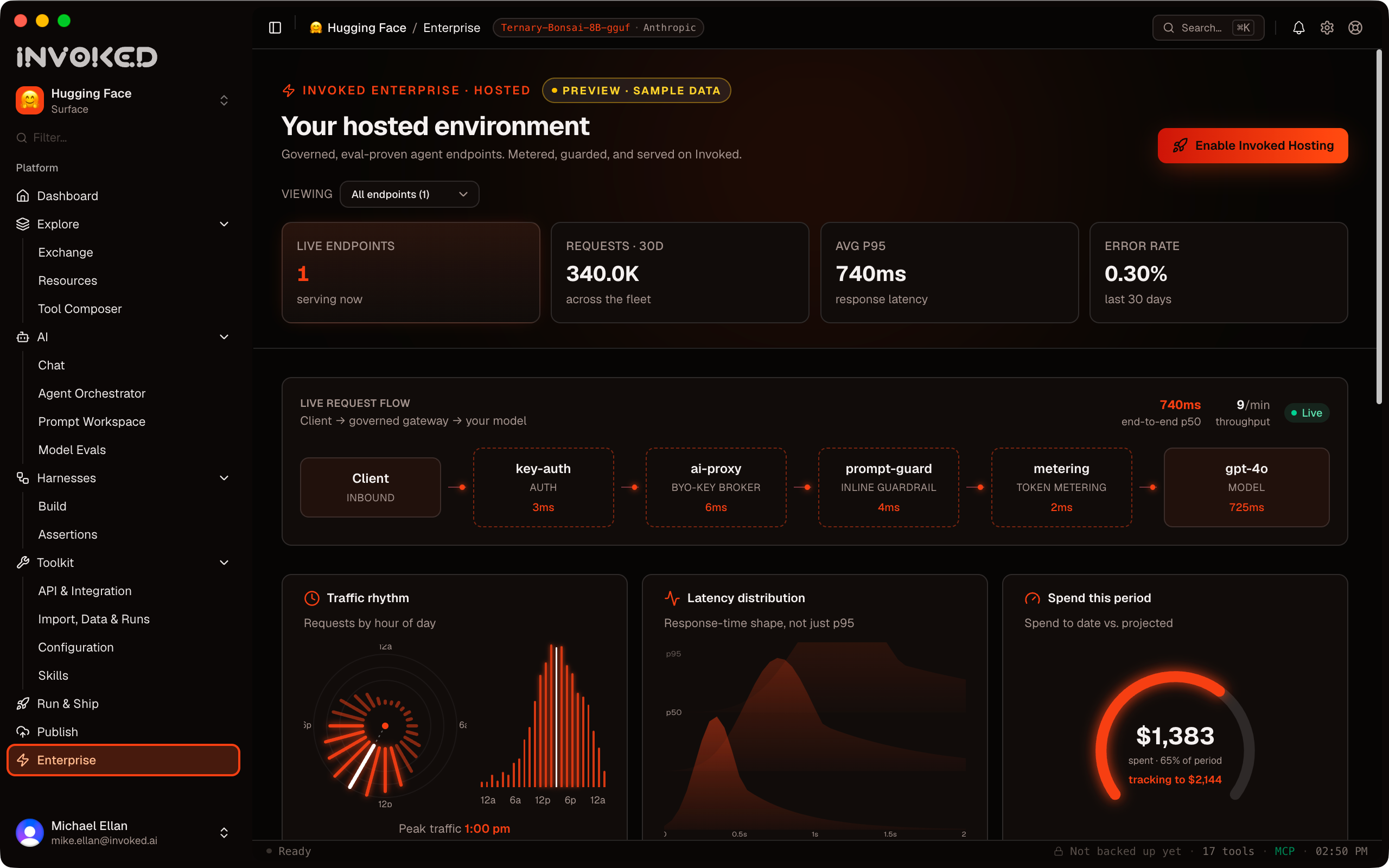This screenshot has height=868, width=1389.
Task: Click '17 tools' in status bar
Action: coord(1228,851)
